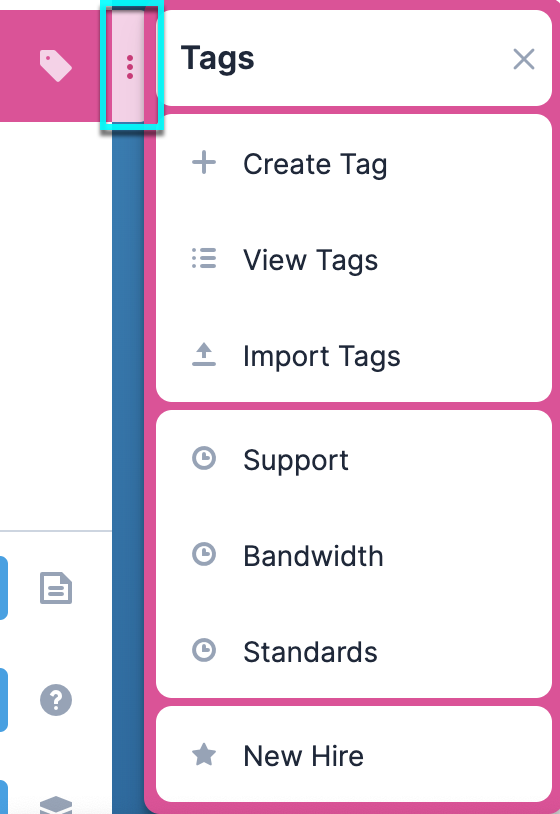Screen dimensions: 560x814
Task: Click the clock icon next to Support
Action: (204, 459)
